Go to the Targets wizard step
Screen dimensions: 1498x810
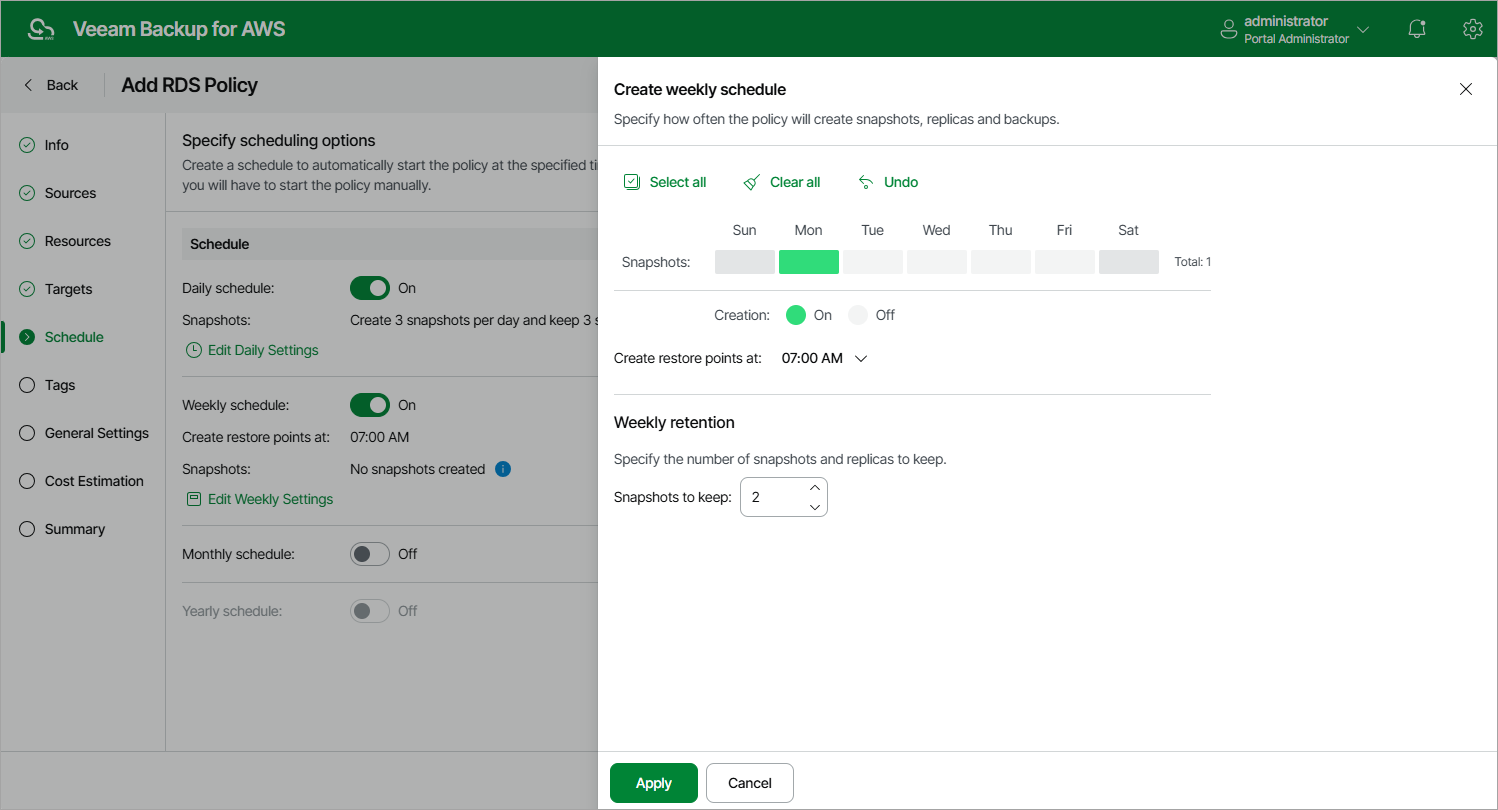tap(68, 289)
